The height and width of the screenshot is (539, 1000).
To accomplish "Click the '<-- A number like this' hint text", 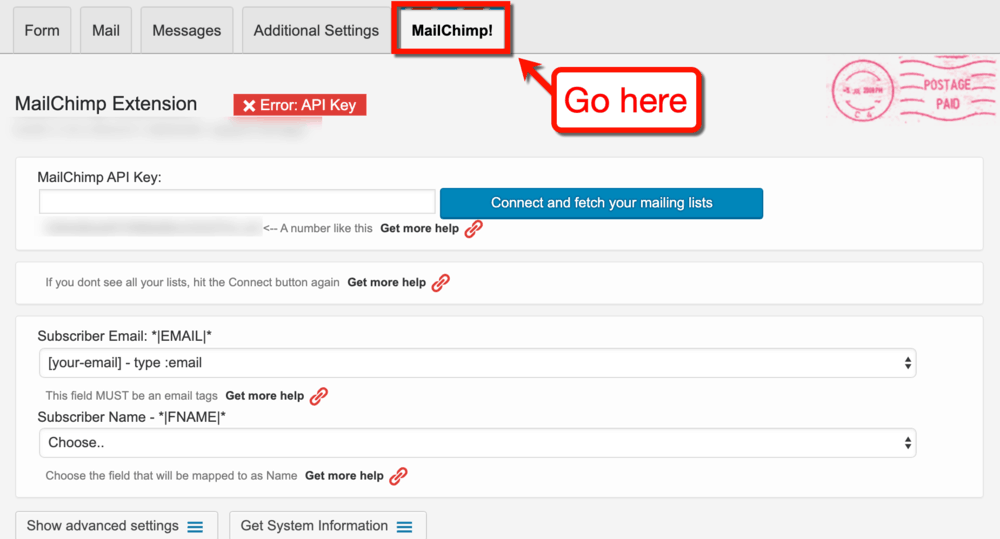I will (318, 228).
